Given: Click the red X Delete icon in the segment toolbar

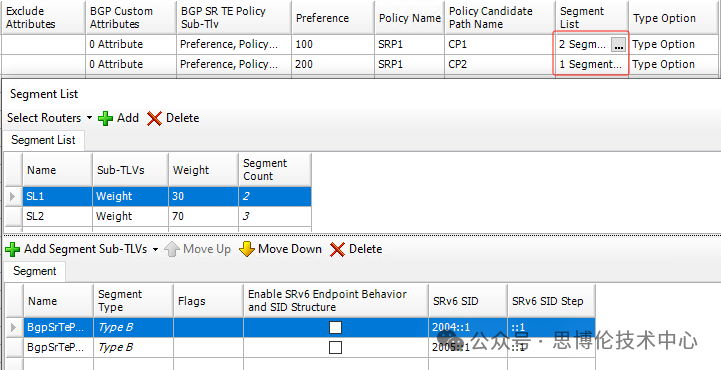Looking at the screenshot, I should tap(338, 250).
